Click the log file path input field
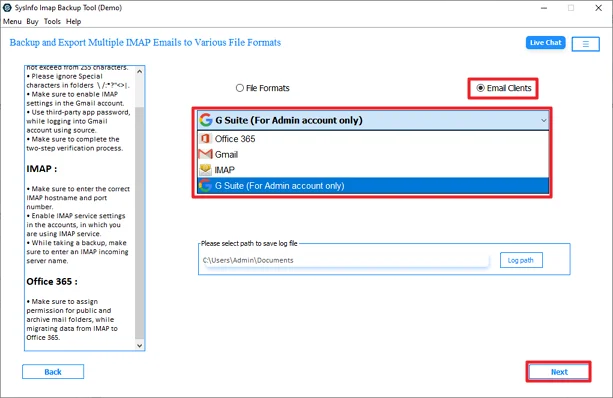The width and height of the screenshot is (613, 398). (x=345, y=260)
